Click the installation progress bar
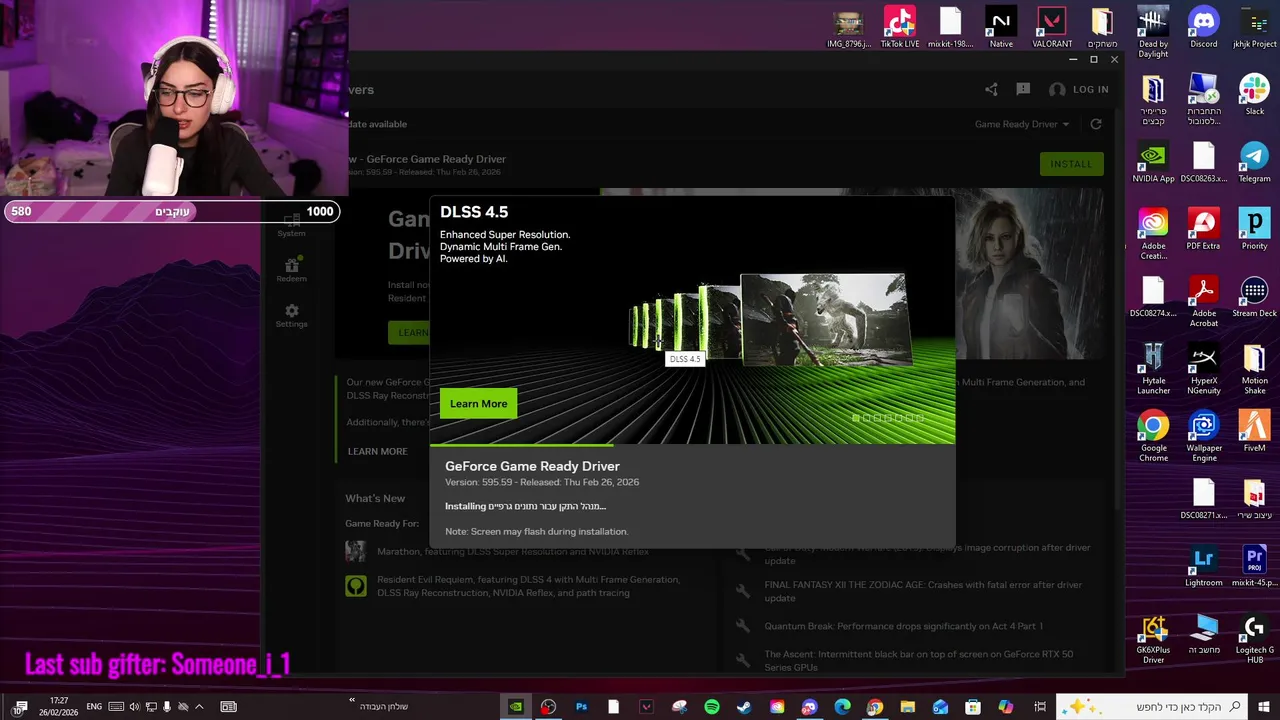1280x720 pixels. 692,445
